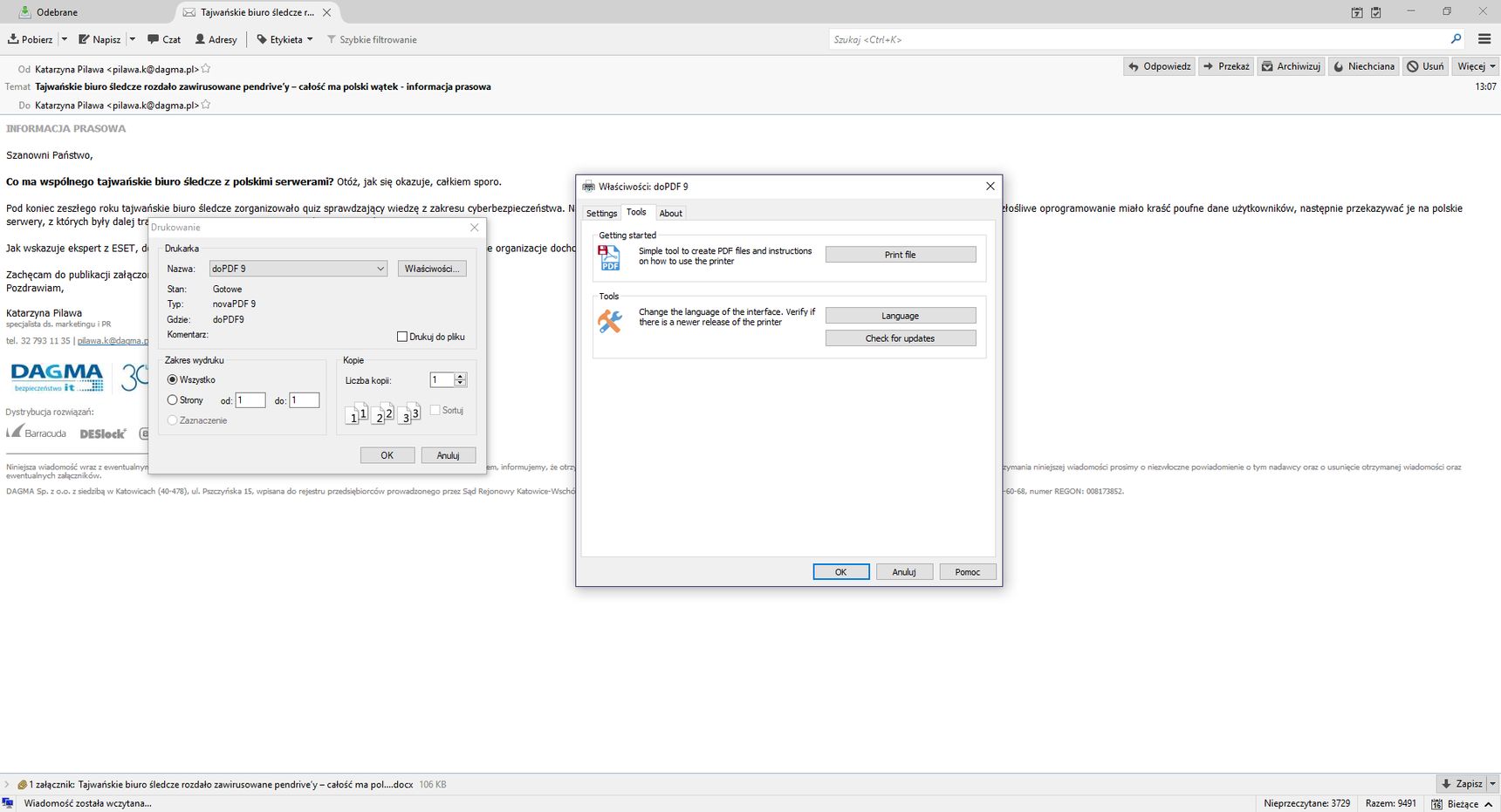Switch to the Settings tab in doPDF properties
1501x812 pixels.
coord(601,213)
